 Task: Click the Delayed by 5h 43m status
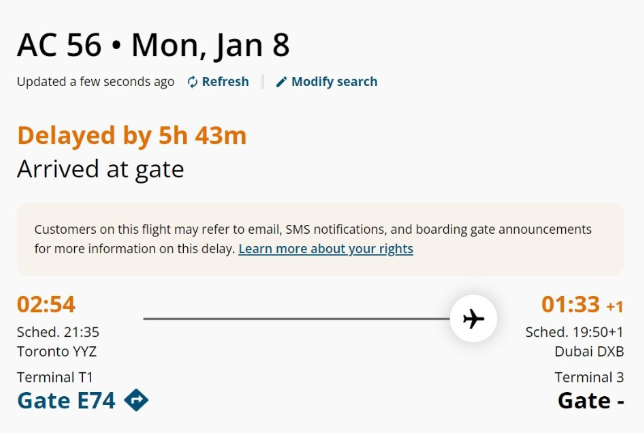[x=132, y=136]
